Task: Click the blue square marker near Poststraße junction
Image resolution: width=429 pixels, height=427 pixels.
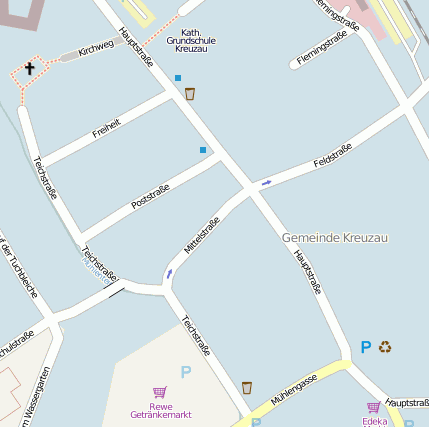Action: click(x=203, y=150)
